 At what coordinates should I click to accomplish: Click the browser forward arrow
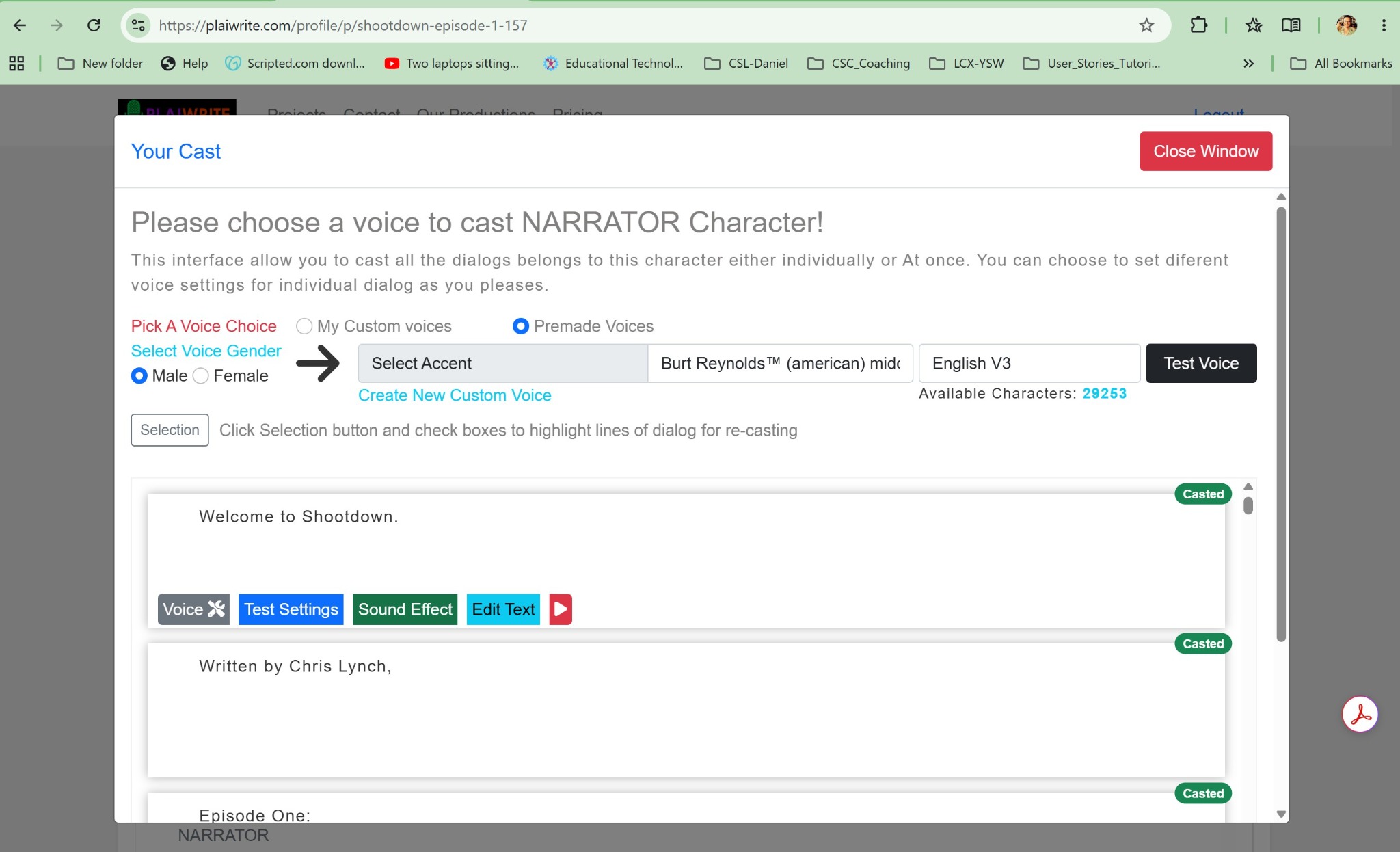pyautogui.click(x=57, y=25)
